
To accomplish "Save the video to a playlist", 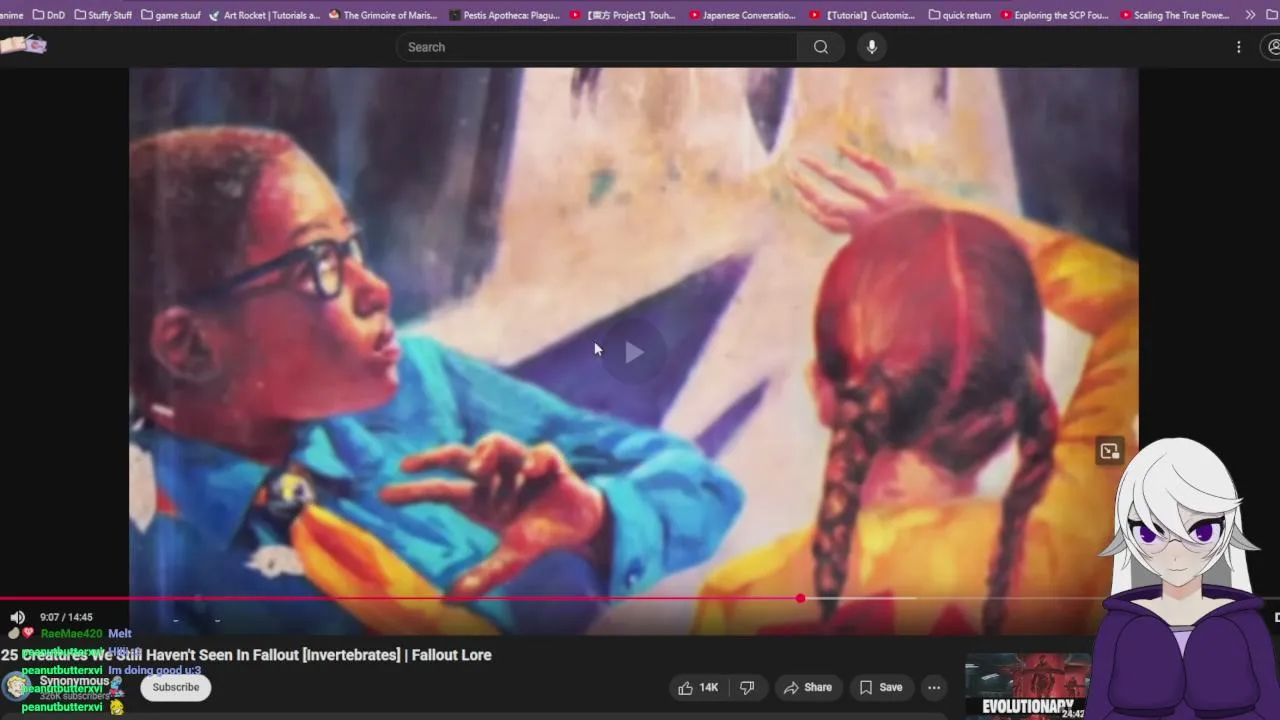I will pos(881,687).
